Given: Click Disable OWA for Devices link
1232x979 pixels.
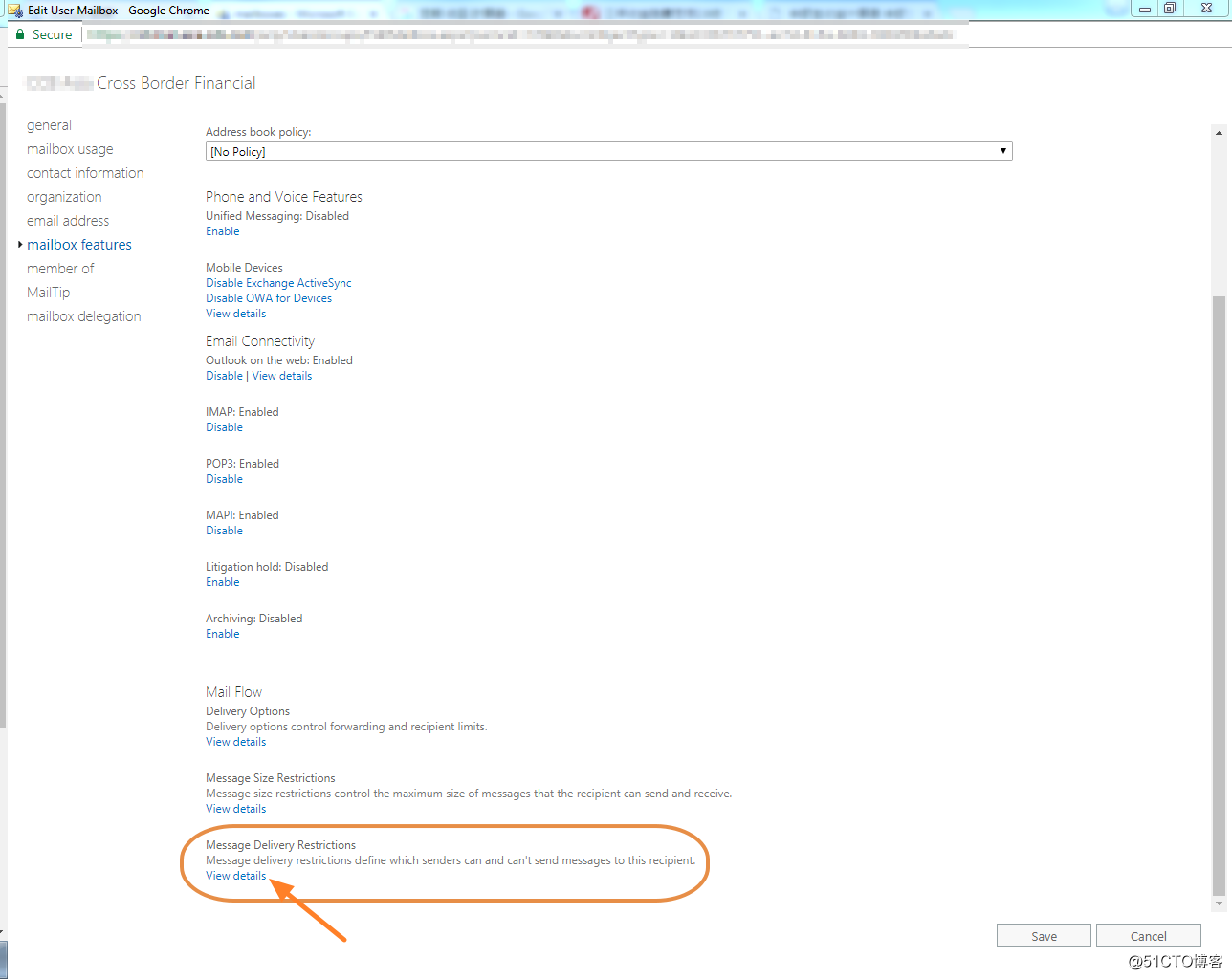Looking at the screenshot, I should click(269, 298).
